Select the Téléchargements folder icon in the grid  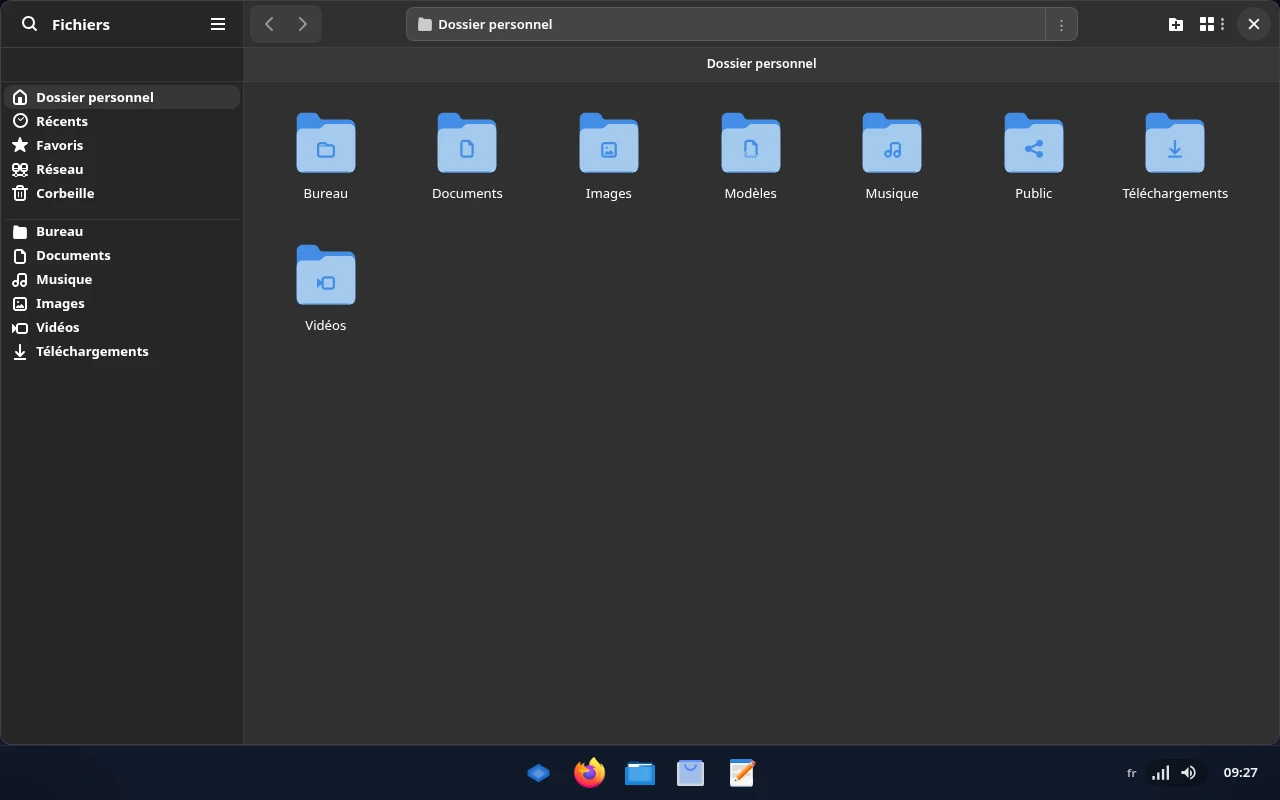click(1175, 143)
